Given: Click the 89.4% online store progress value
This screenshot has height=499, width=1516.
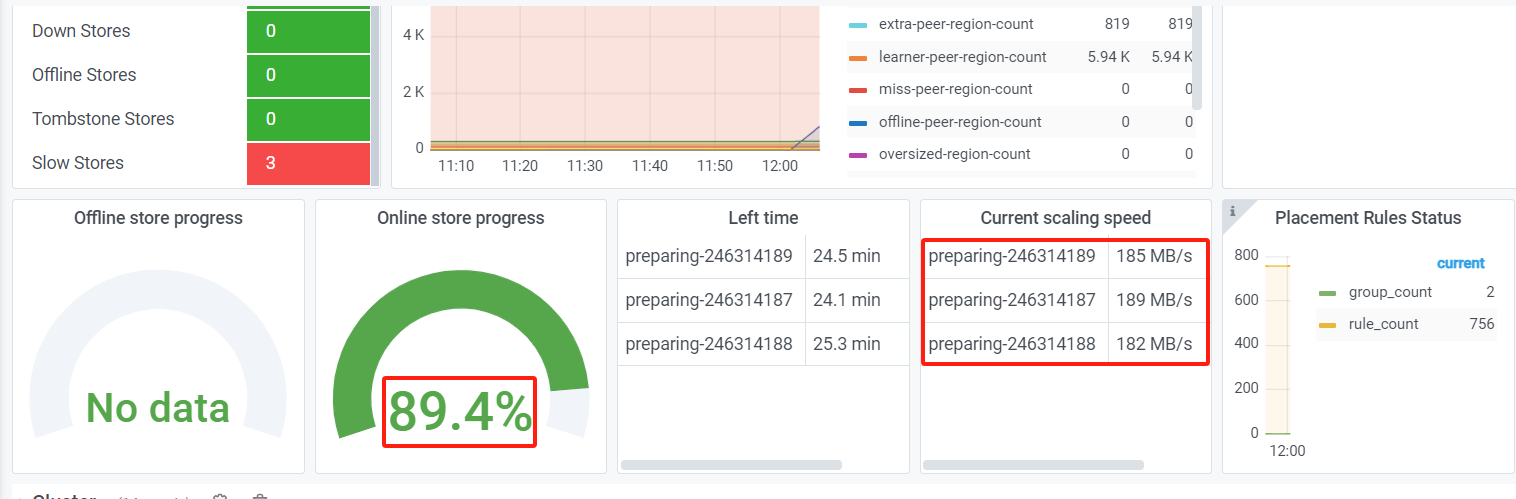Looking at the screenshot, I should coord(460,411).
